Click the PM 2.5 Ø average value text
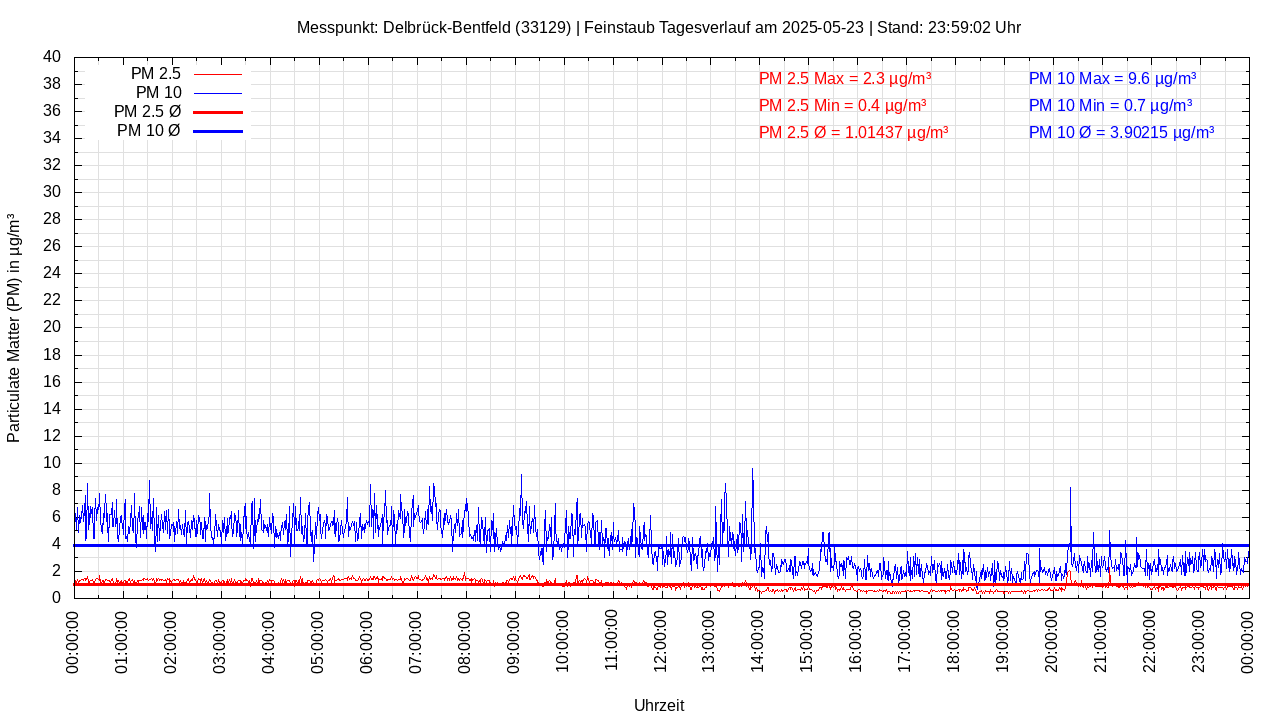The height and width of the screenshot is (720, 1280). 853,132
